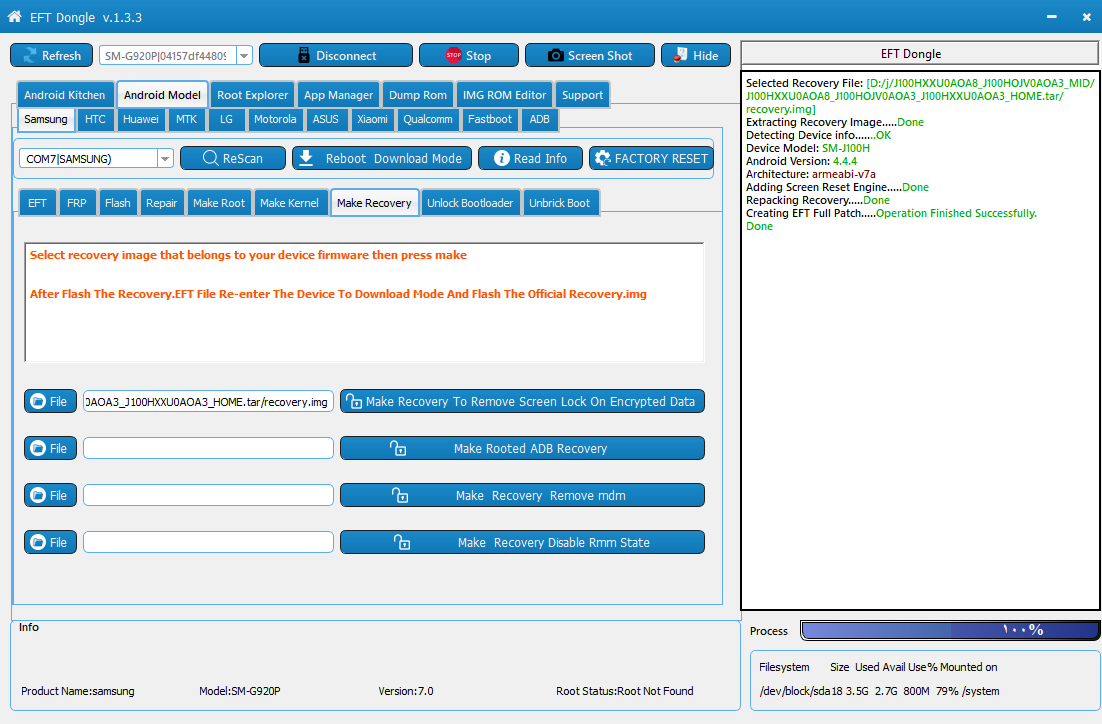Click the padlock icon on Make Rooted ADB Recovery

398,448
